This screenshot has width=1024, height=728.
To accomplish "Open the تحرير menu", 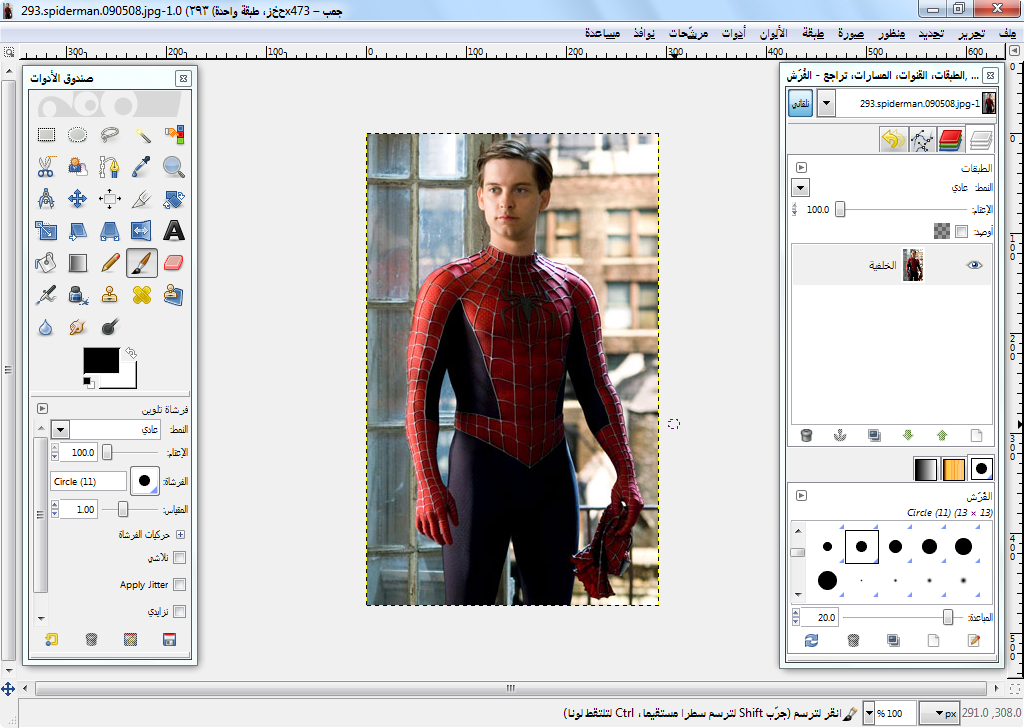I will click(x=971, y=33).
